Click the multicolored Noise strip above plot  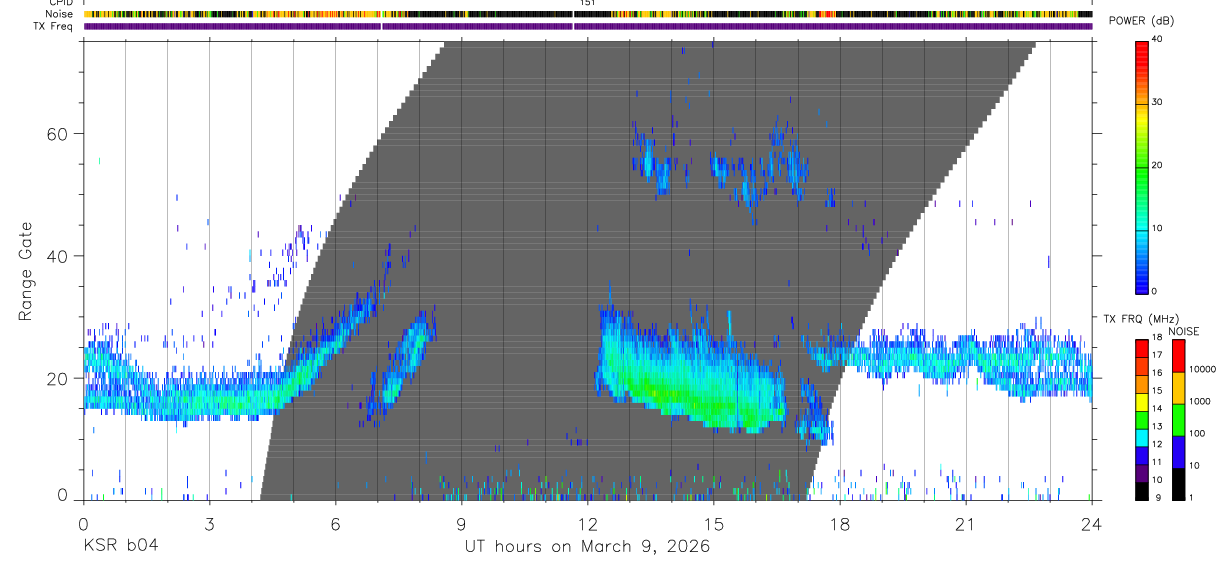[587, 14]
